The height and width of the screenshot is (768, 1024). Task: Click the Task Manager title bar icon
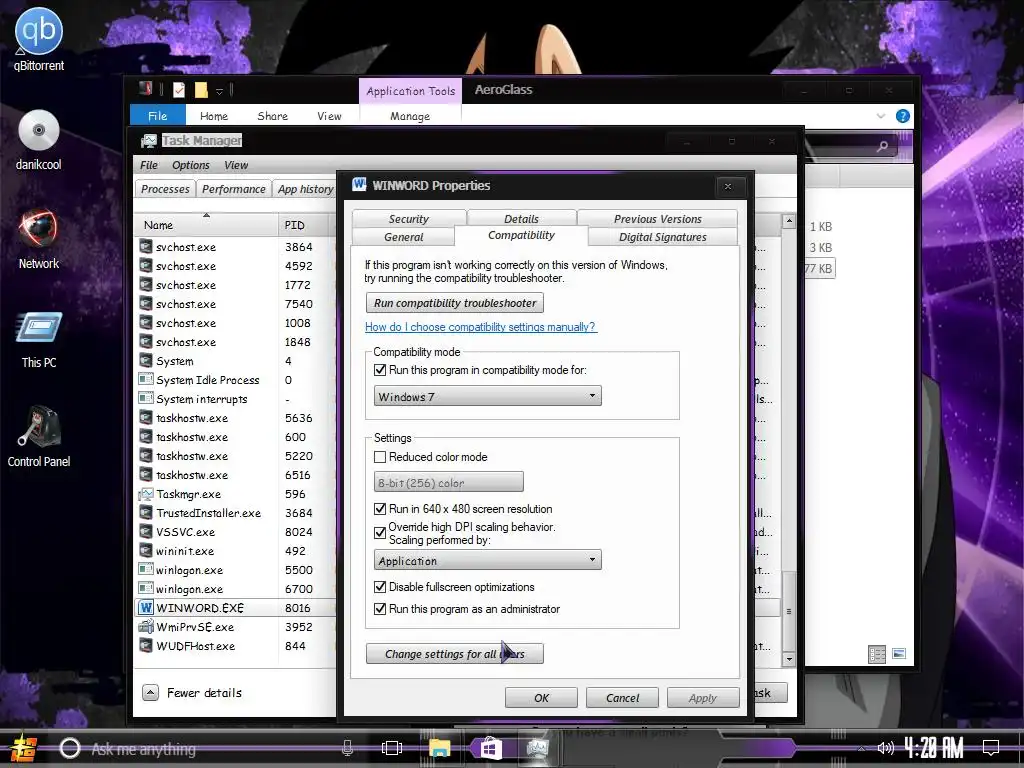coord(149,140)
